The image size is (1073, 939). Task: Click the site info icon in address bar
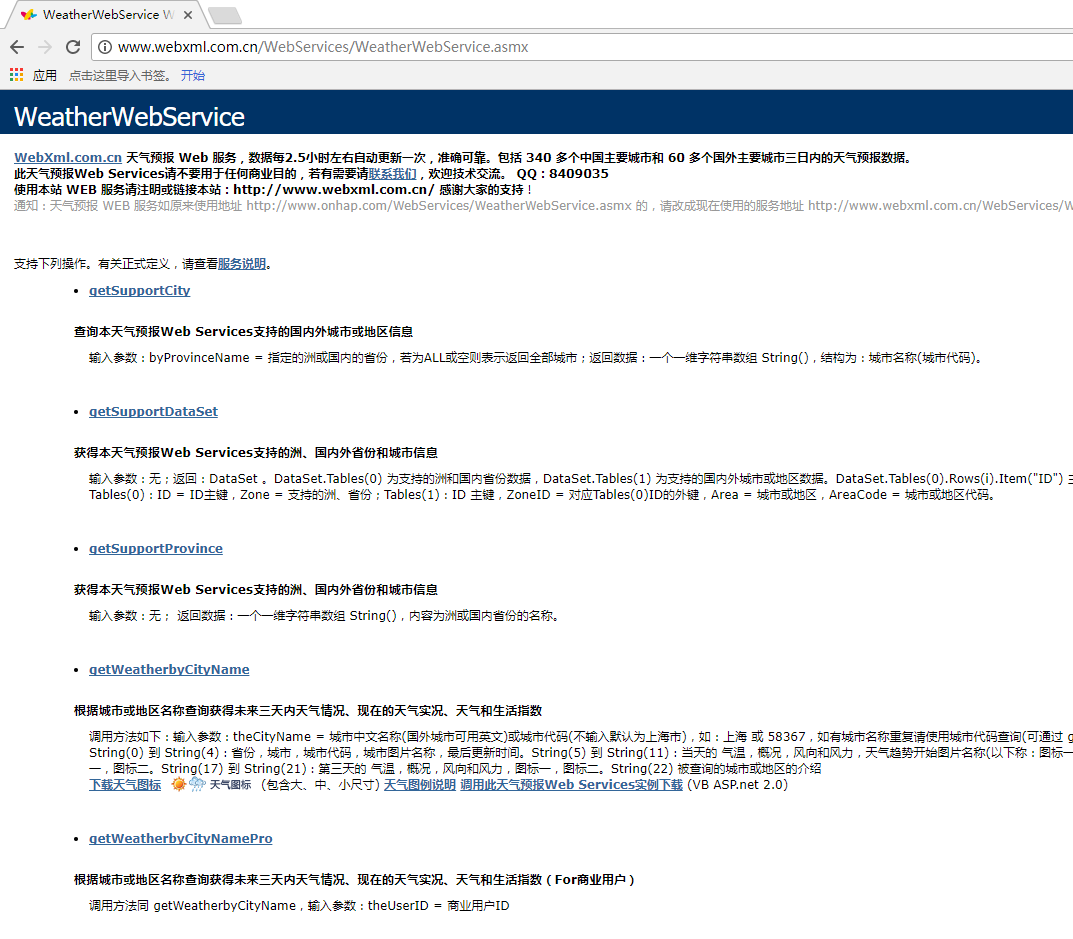pos(105,47)
